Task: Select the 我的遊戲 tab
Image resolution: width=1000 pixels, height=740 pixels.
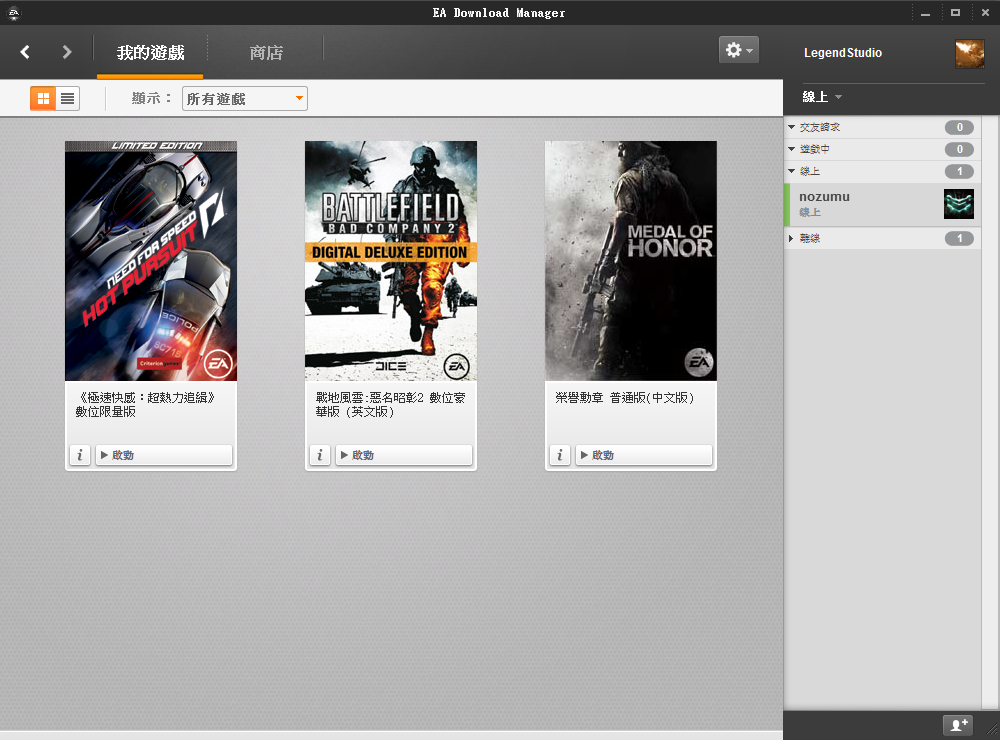Action: (150, 53)
